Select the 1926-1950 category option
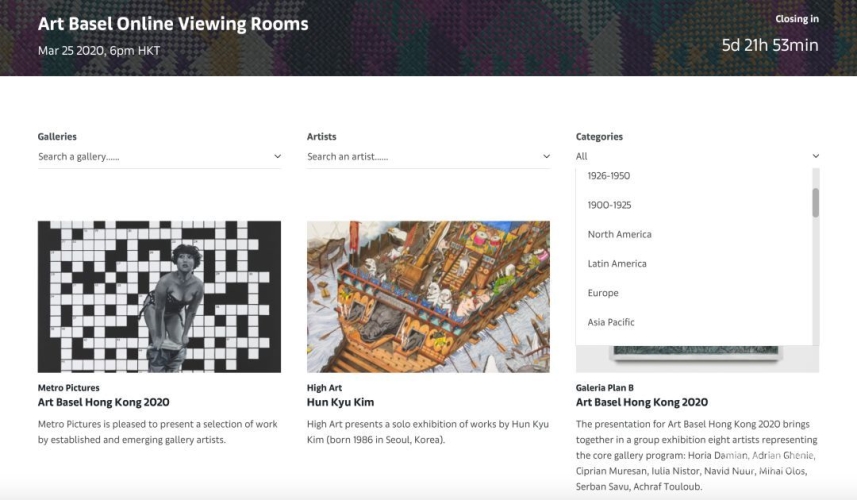Viewport: 857px width, 500px height. (x=609, y=176)
